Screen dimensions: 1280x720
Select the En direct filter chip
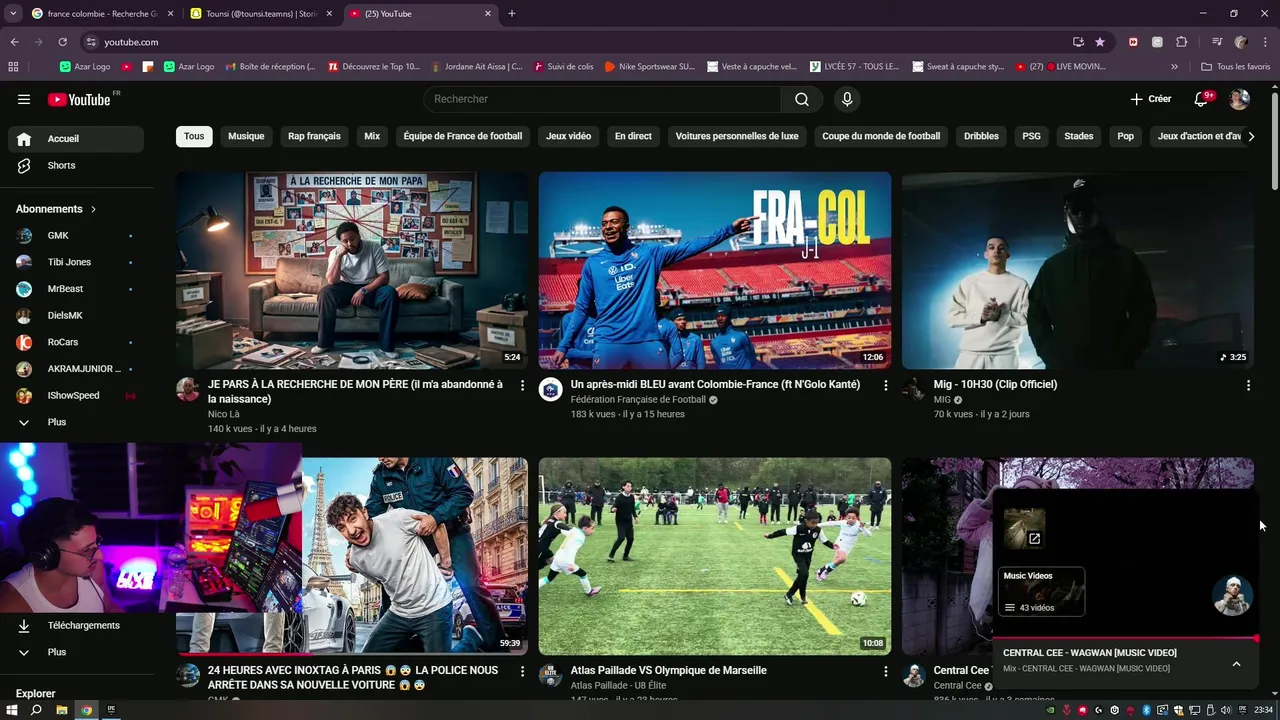point(633,136)
